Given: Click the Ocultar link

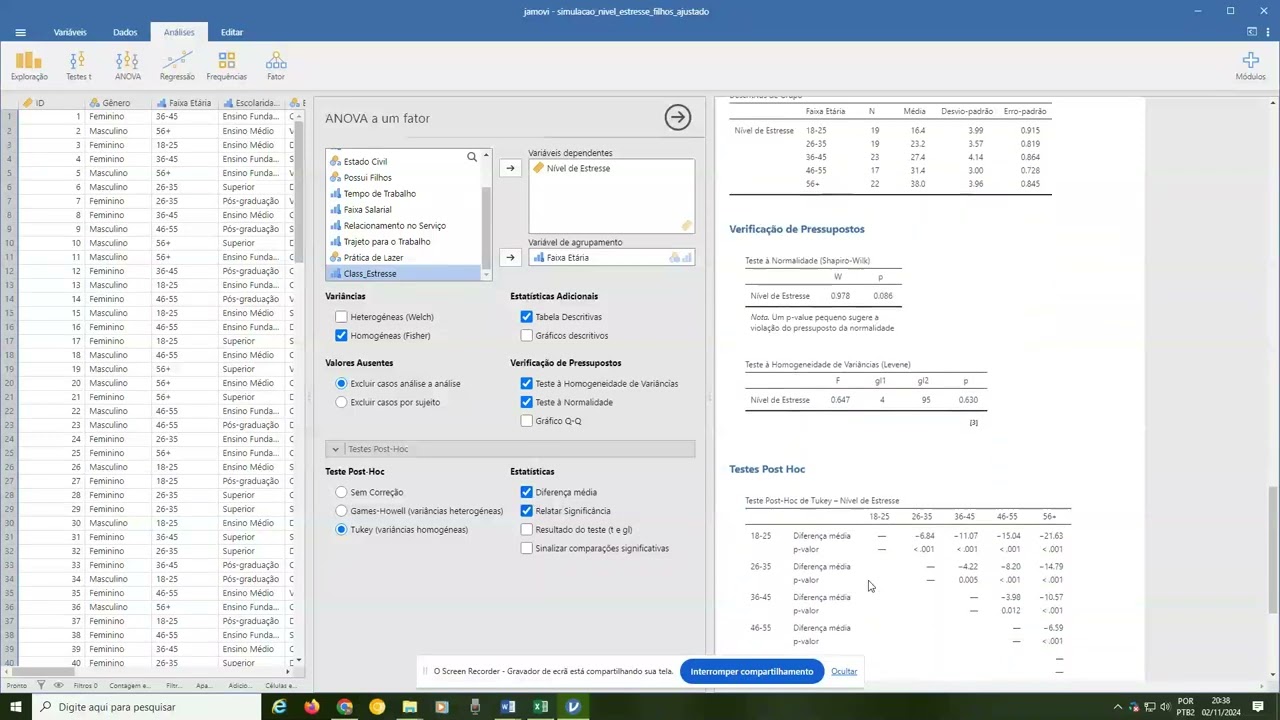Looking at the screenshot, I should coord(844,671).
